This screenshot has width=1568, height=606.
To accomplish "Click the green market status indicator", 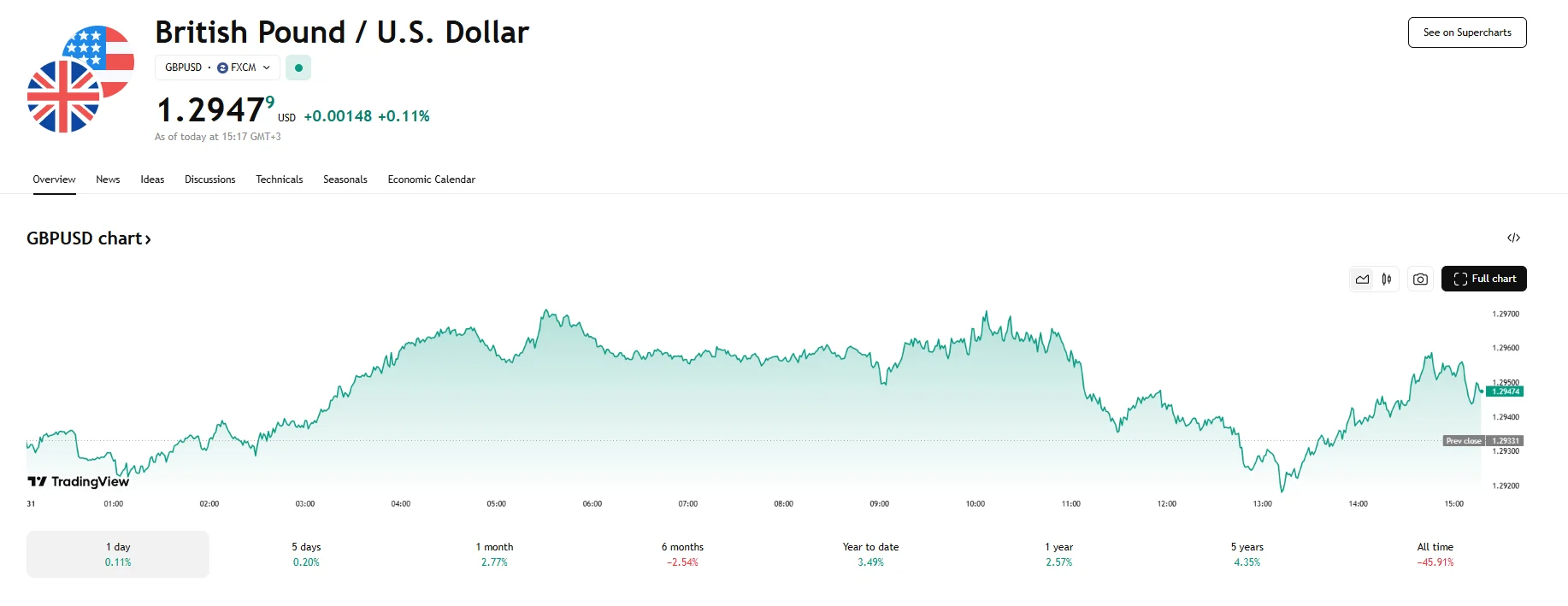I will point(298,68).
